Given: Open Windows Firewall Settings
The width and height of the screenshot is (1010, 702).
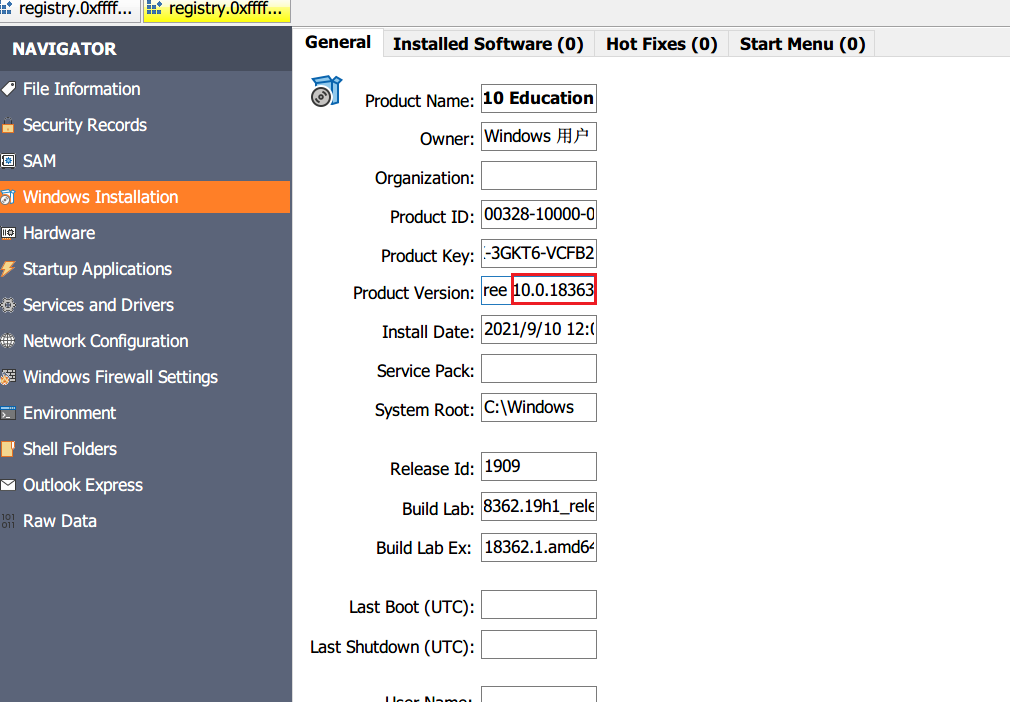Looking at the screenshot, I should tap(146, 377).
